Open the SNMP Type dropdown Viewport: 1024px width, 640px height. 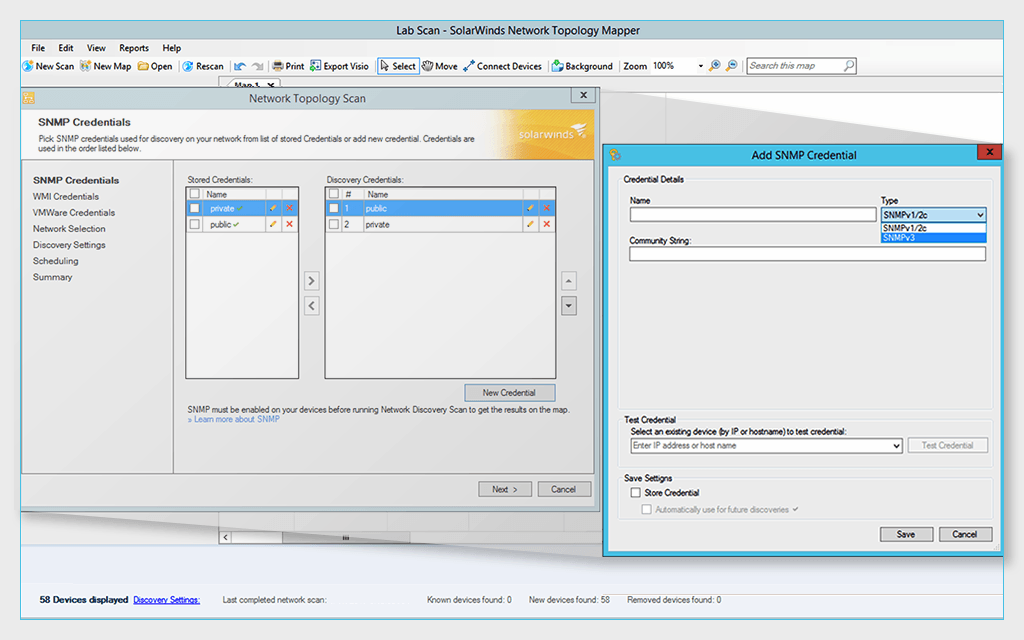[x=981, y=214]
